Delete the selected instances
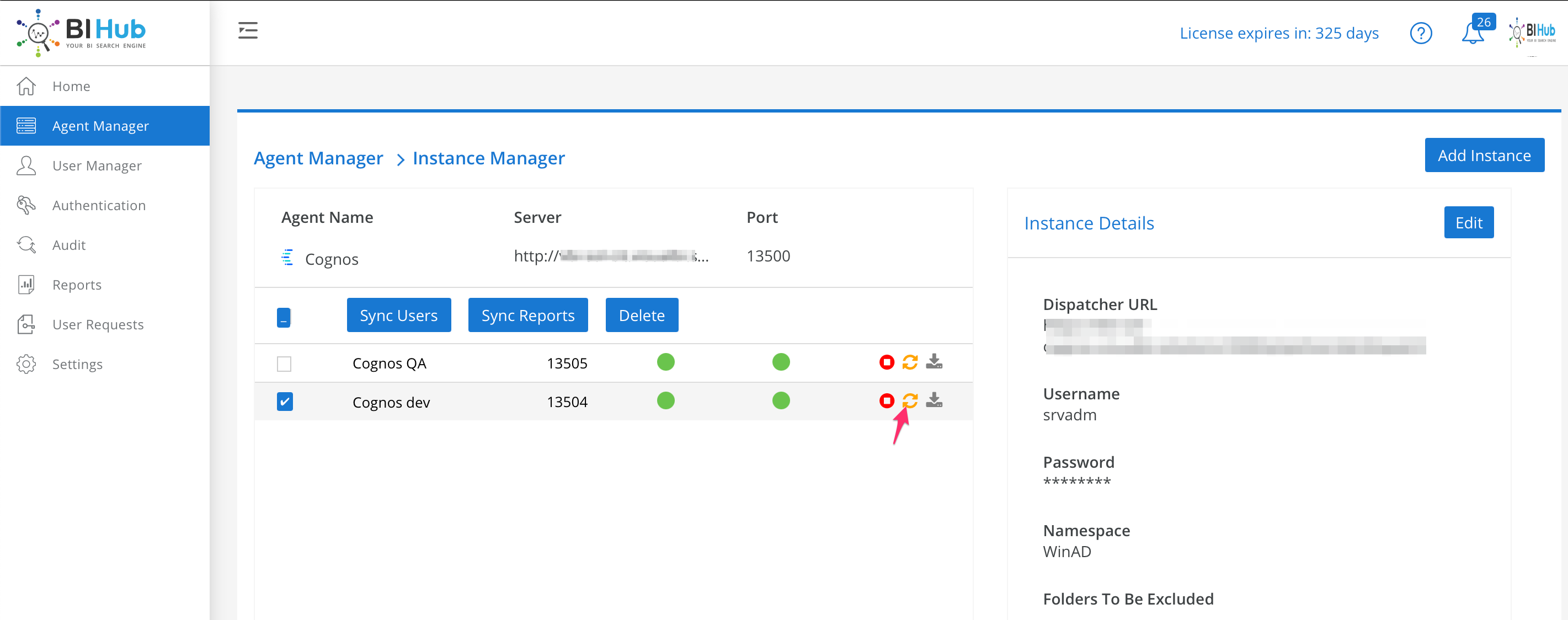 [642, 315]
